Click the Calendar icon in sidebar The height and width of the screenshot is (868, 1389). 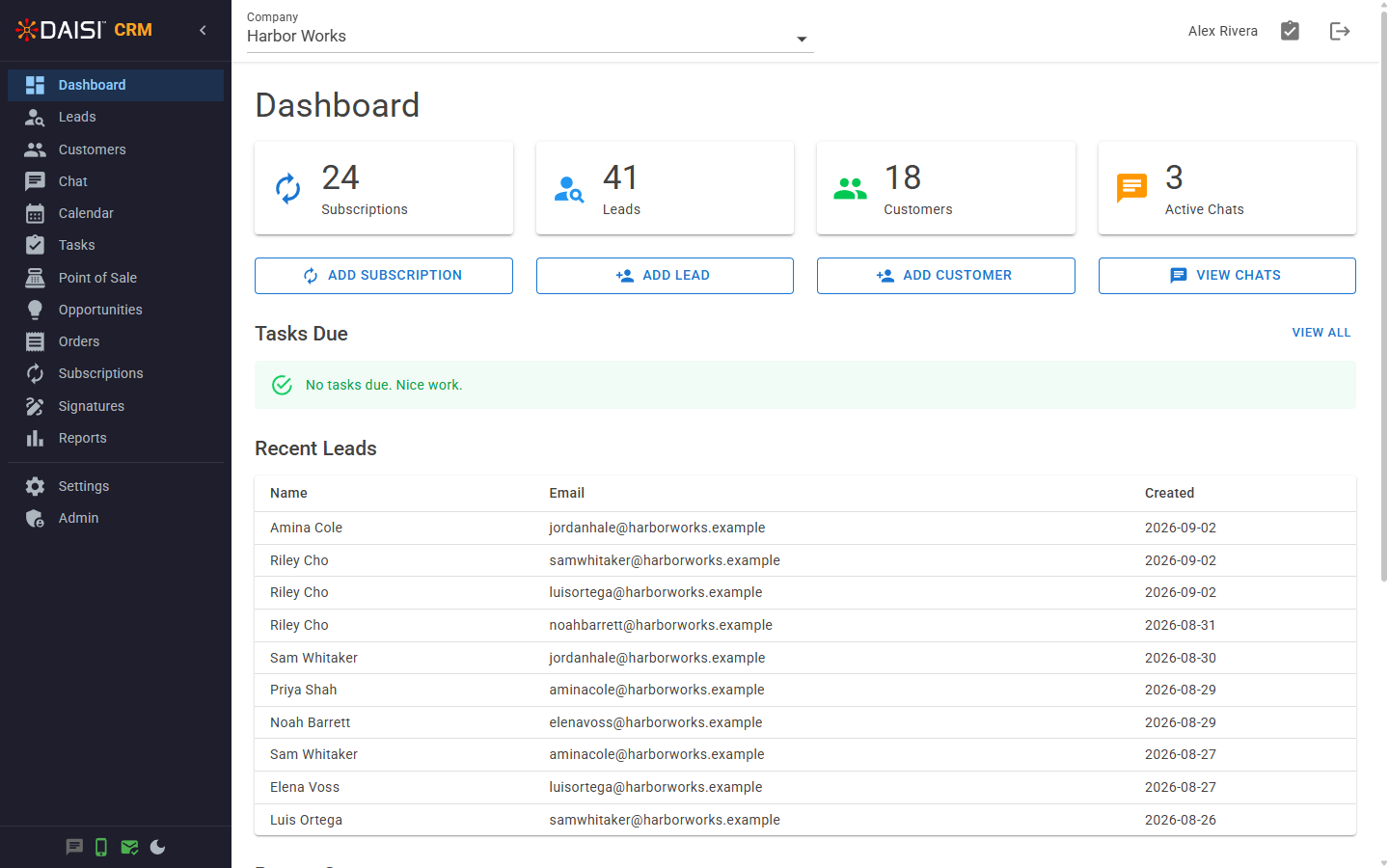point(35,213)
